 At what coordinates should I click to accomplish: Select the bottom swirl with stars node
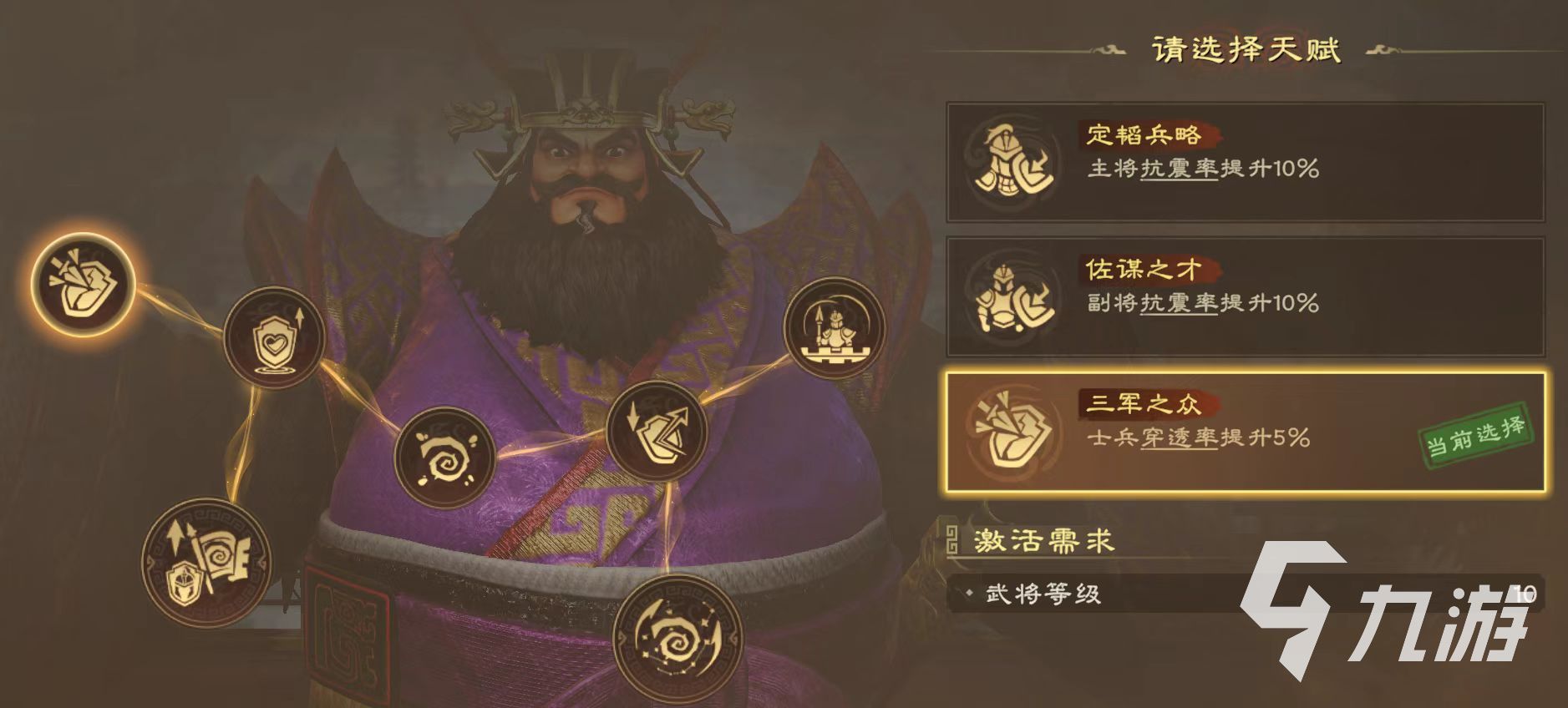[x=677, y=638]
